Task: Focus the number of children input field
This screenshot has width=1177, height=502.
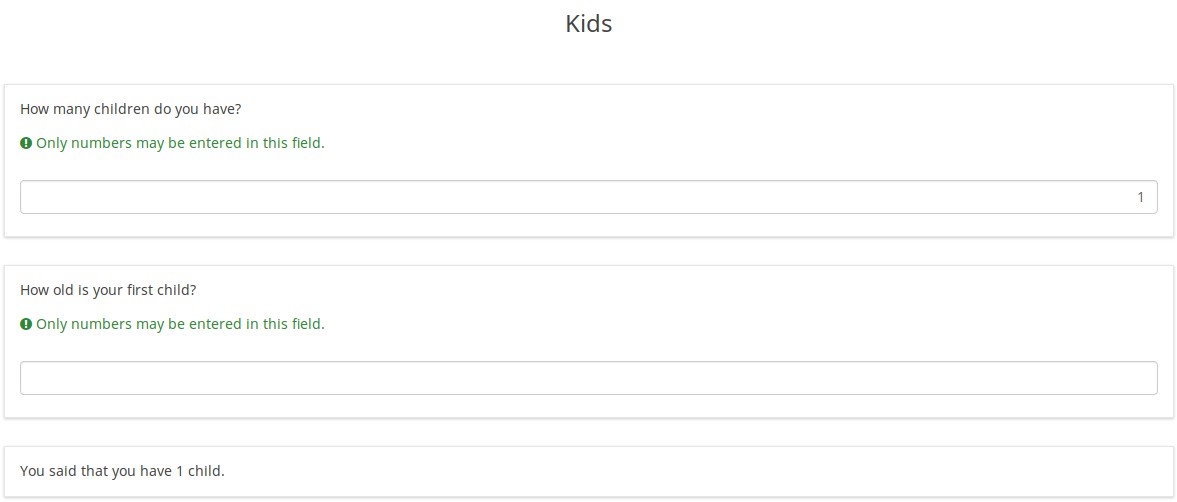Action: coord(588,197)
